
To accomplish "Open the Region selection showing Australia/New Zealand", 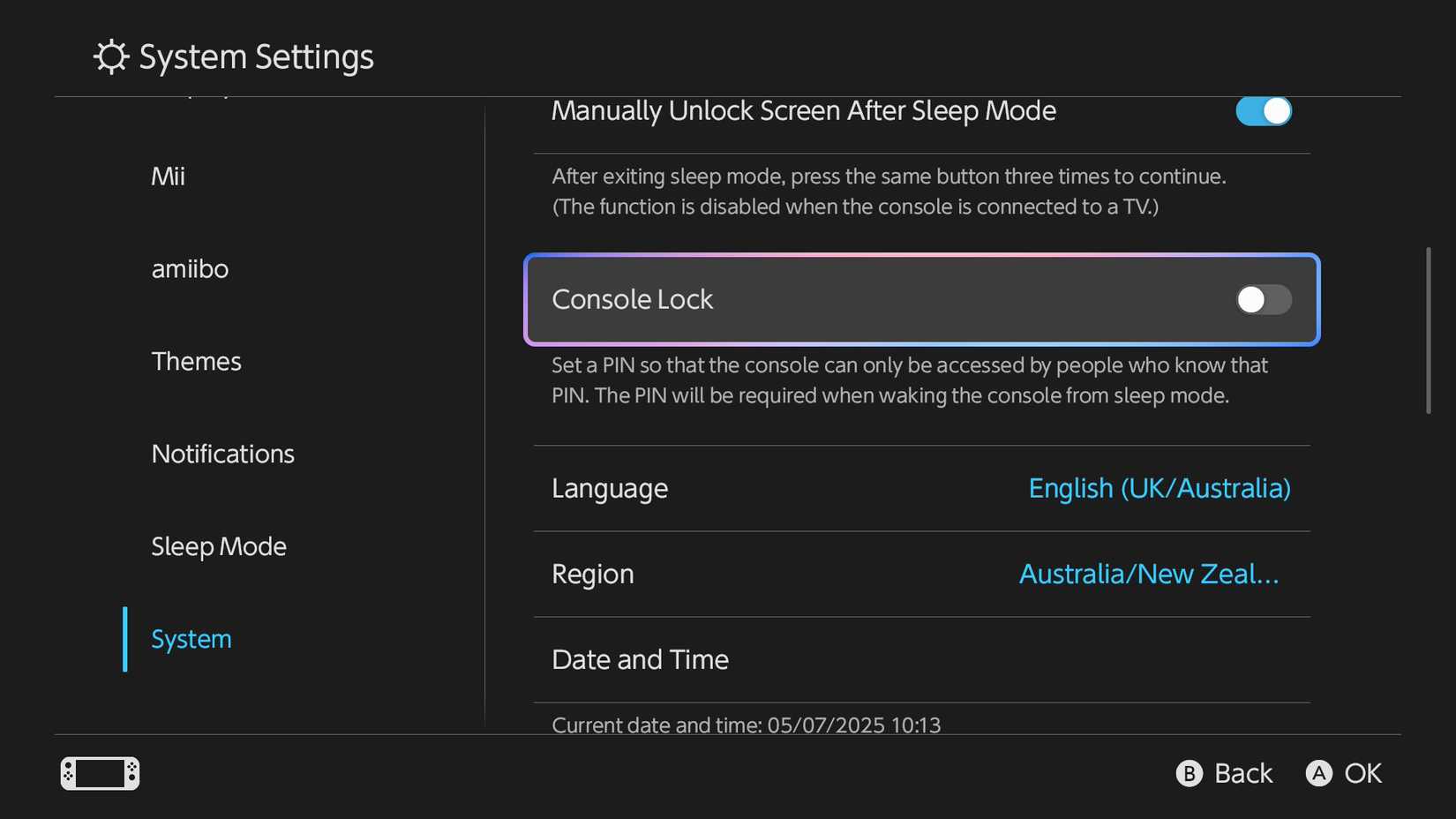I will [x=921, y=574].
